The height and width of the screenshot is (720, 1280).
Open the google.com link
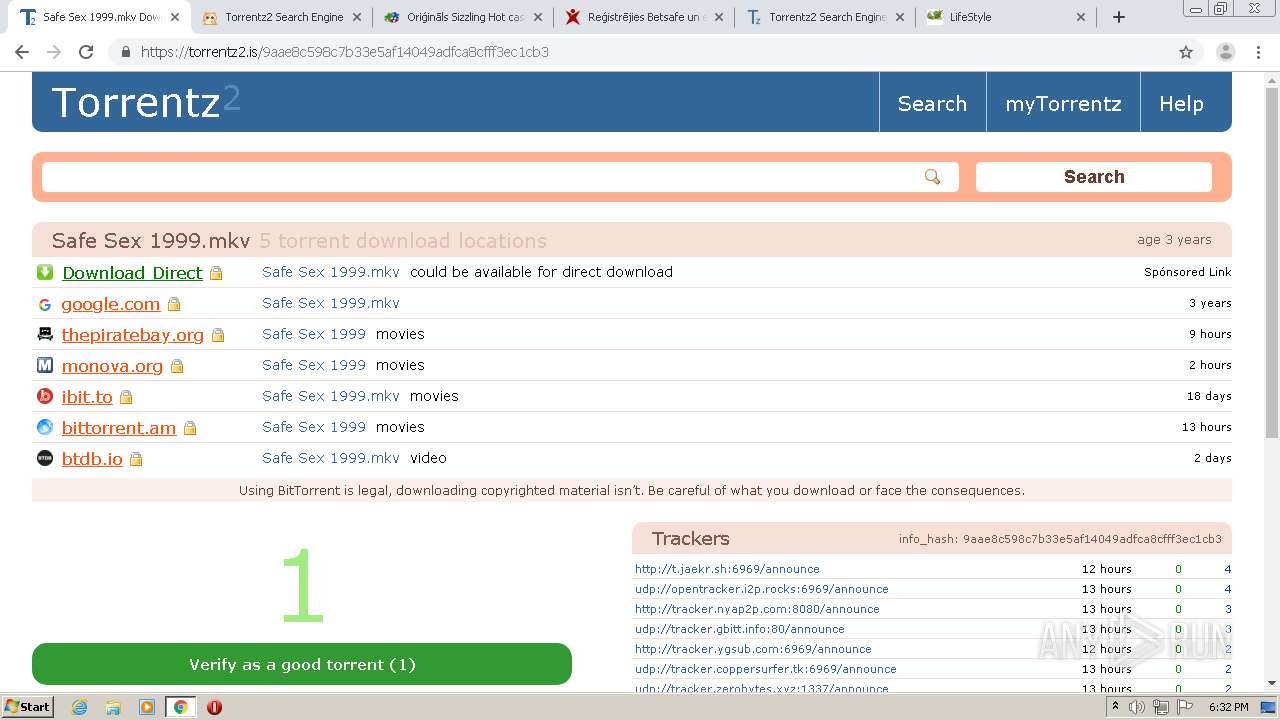point(110,304)
